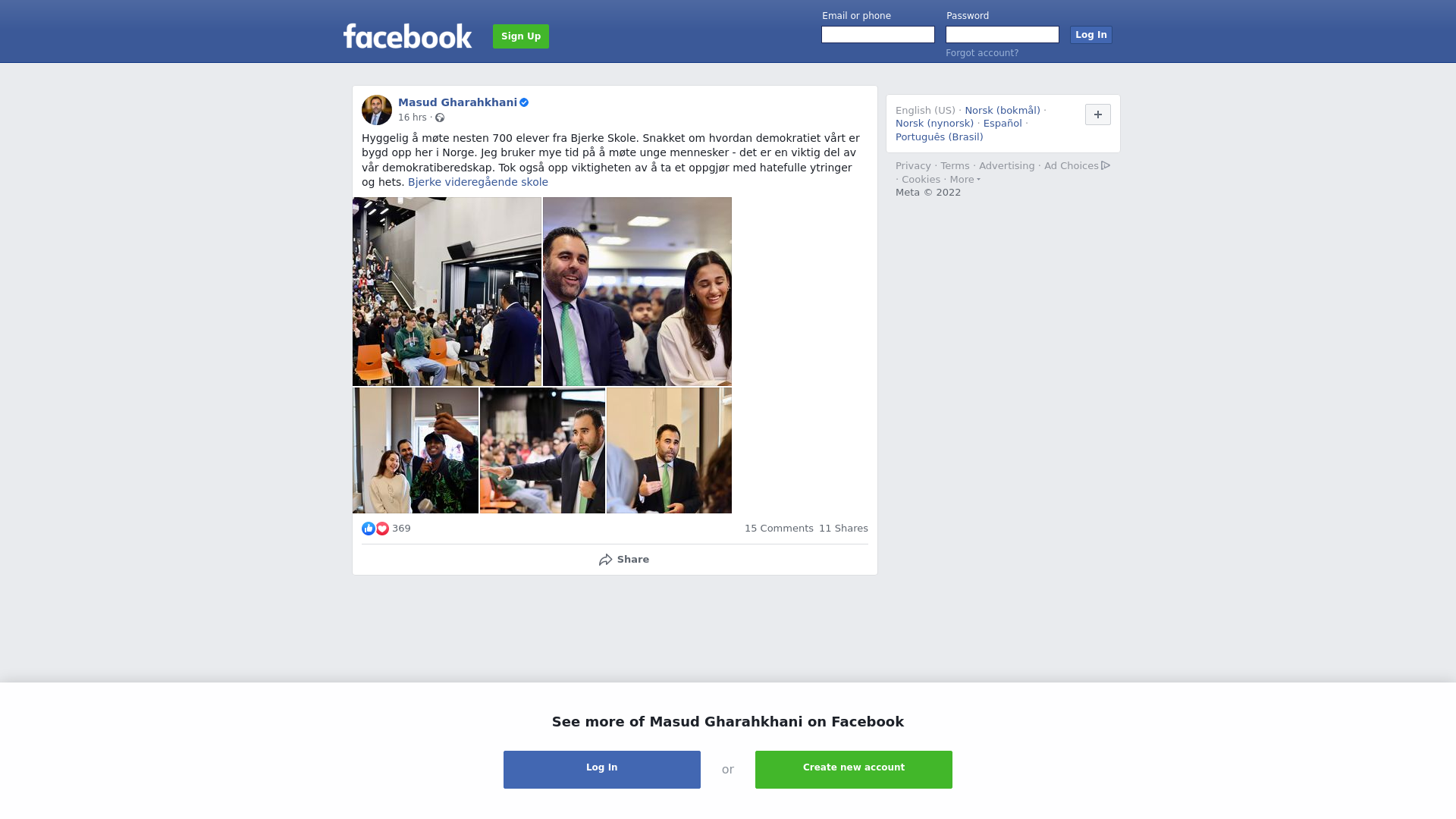Screen dimensions: 1456x819
Task: Click the heart Love reaction icon
Action: coord(382,529)
